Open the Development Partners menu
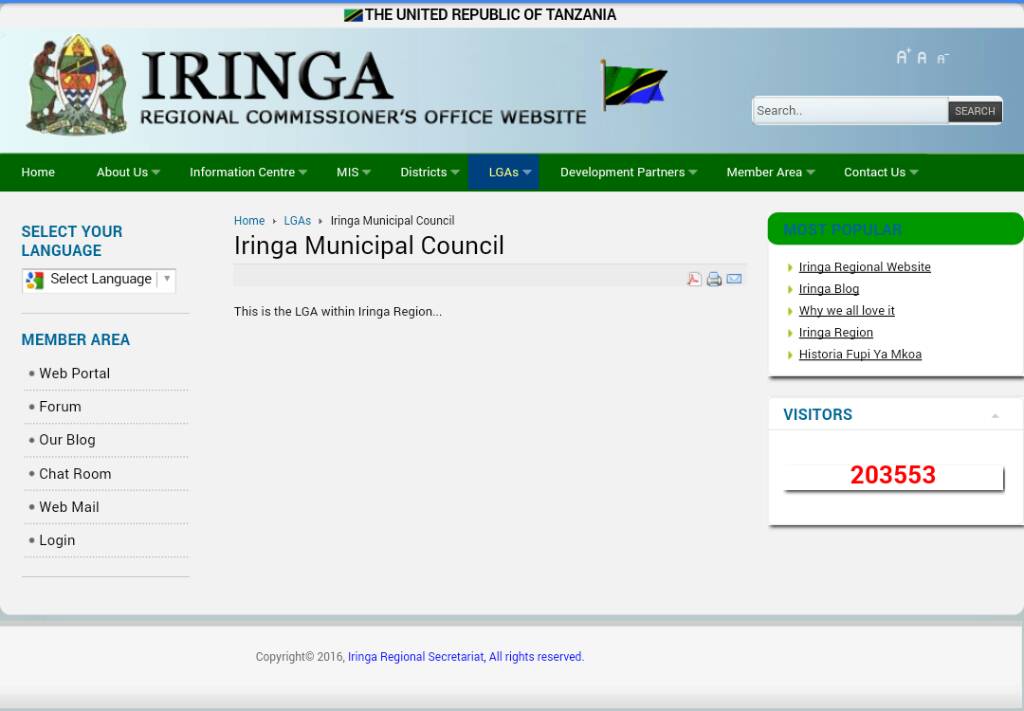Screen dimensions: 1024x711 (628, 172)
